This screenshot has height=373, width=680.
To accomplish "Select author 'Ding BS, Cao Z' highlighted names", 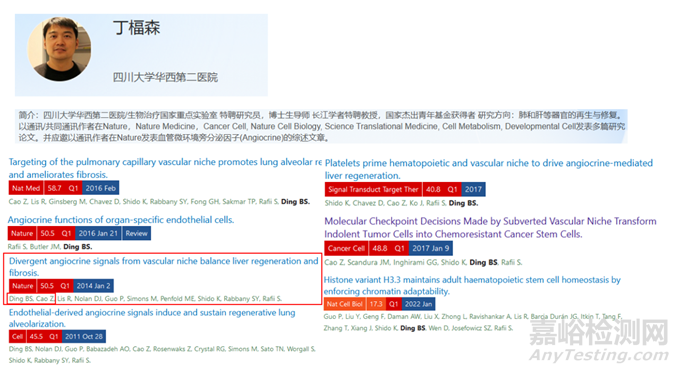I will (31, 299).
